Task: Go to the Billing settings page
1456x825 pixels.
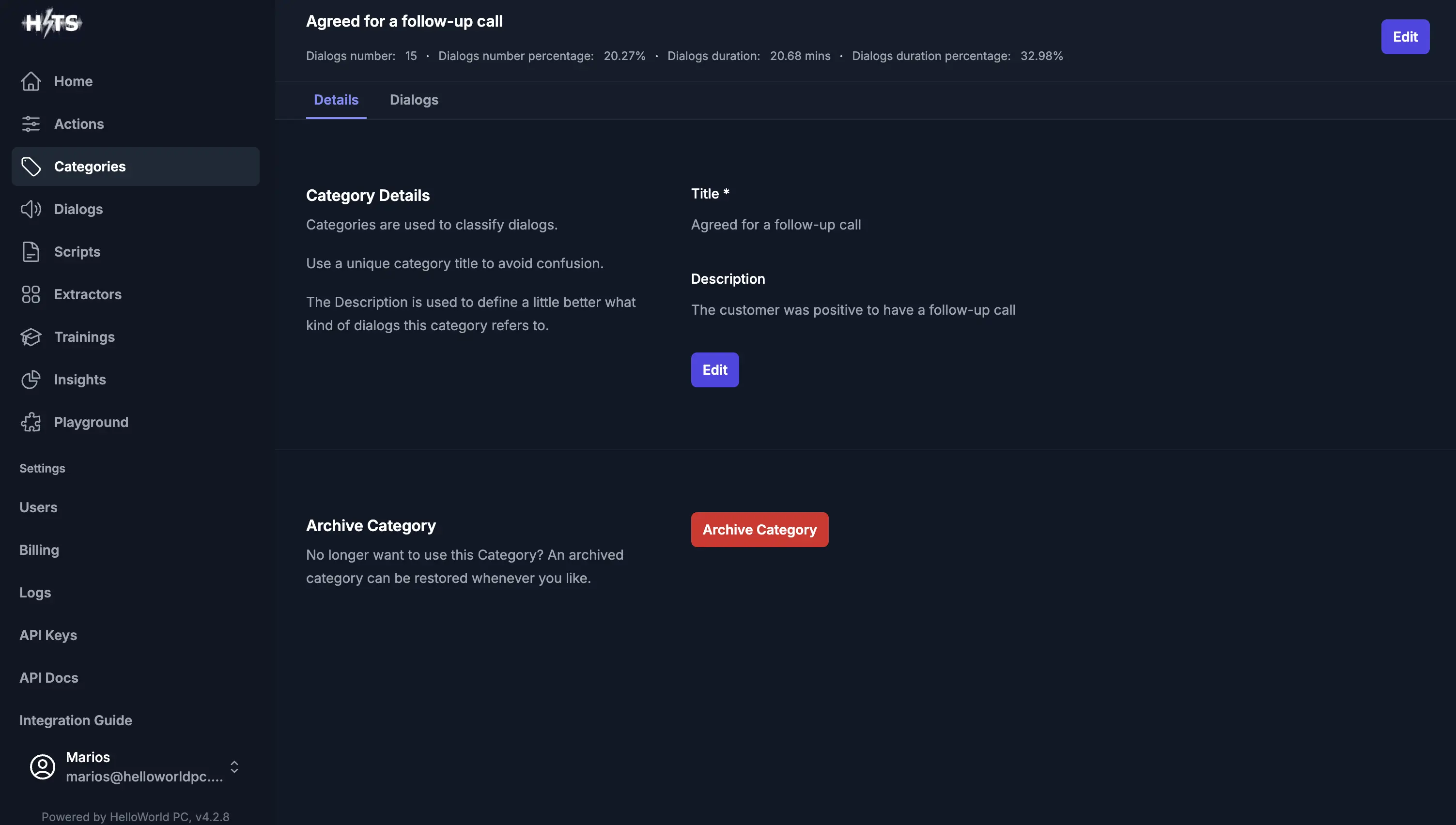Action: click(39, 550)
